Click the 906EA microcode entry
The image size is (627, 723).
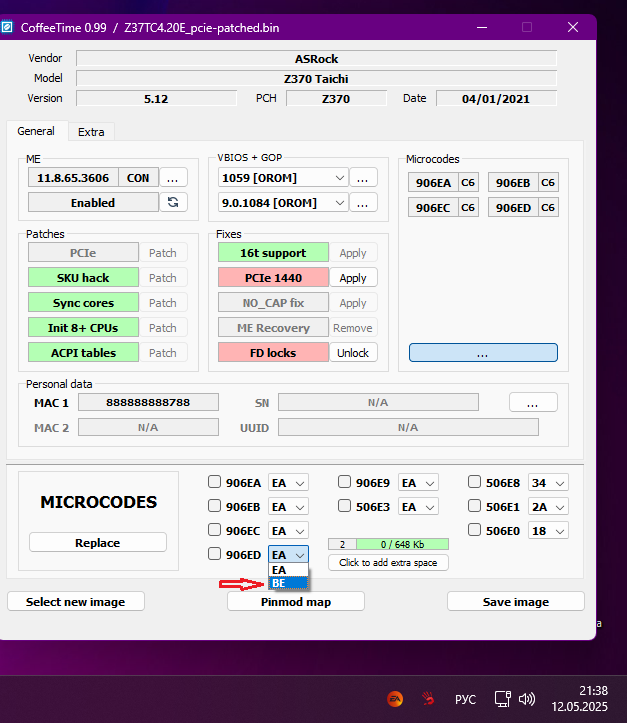click(x=433, y=183)
